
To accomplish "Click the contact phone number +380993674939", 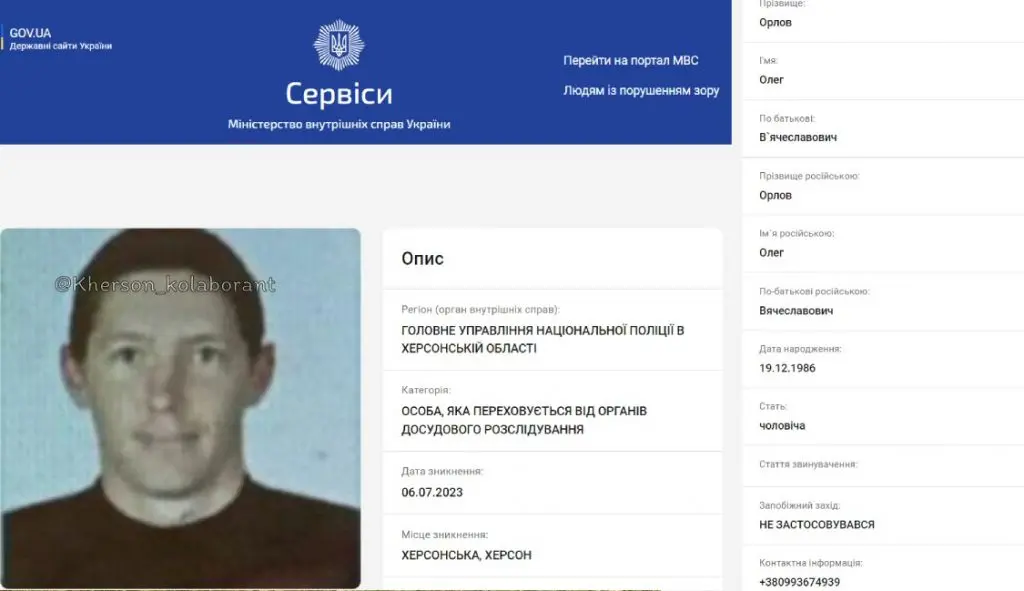I will click(799, 582).
